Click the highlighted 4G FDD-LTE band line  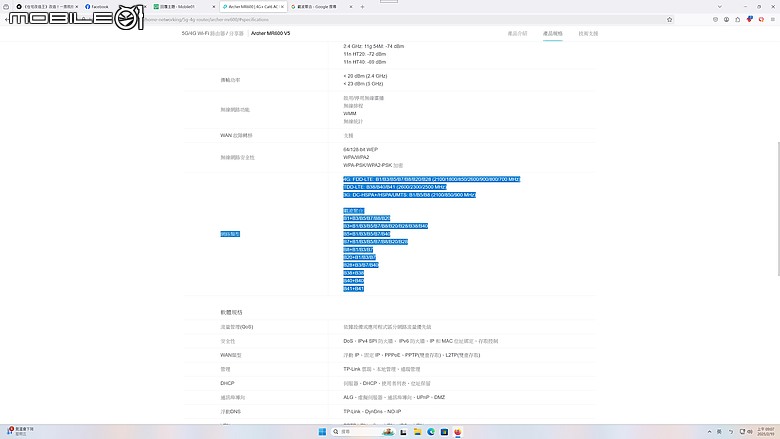tap(431, 179)
